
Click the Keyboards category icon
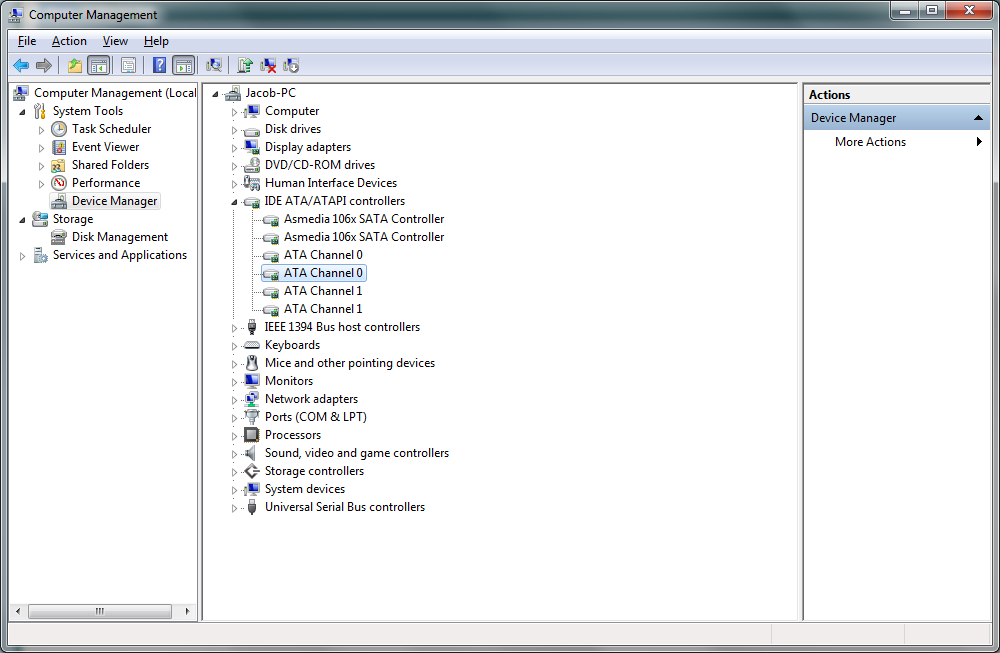point(252,345)
